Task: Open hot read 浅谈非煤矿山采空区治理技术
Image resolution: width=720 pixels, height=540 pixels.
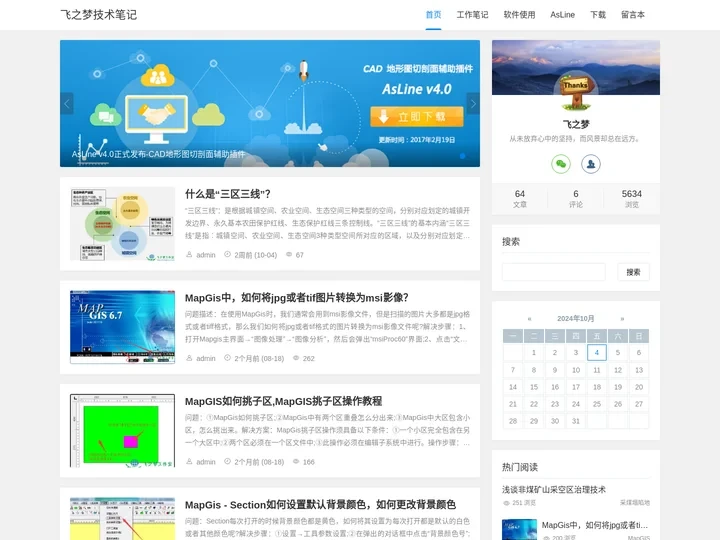Action: 554,489
